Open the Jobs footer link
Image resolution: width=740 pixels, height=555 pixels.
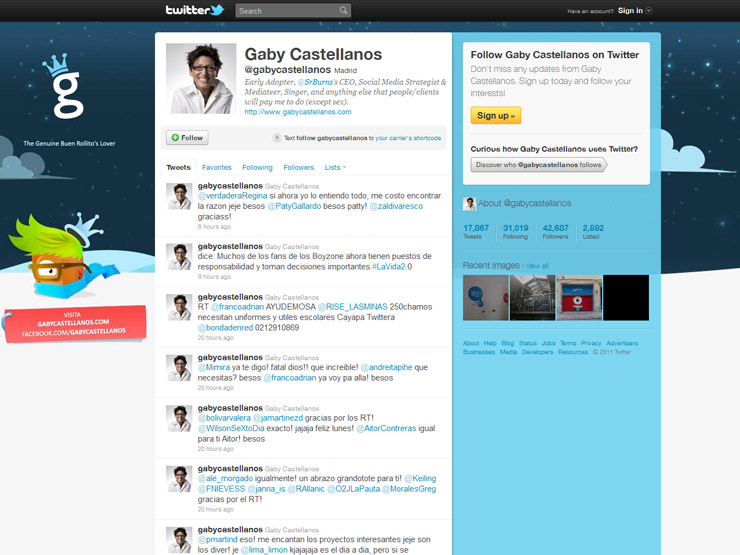click(x=548, y=343)
